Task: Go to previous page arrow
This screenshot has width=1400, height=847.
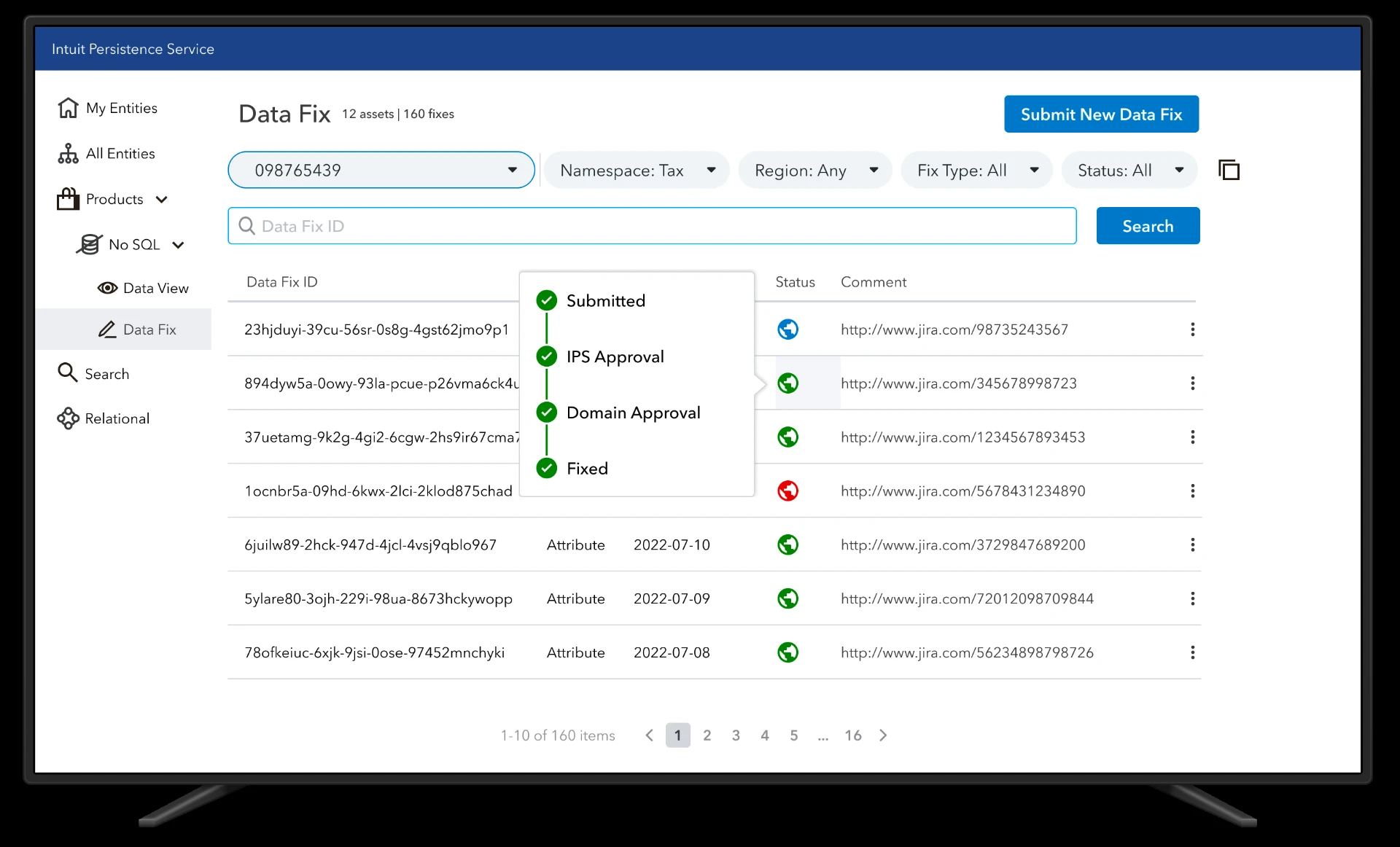Action: click(649, 735)
